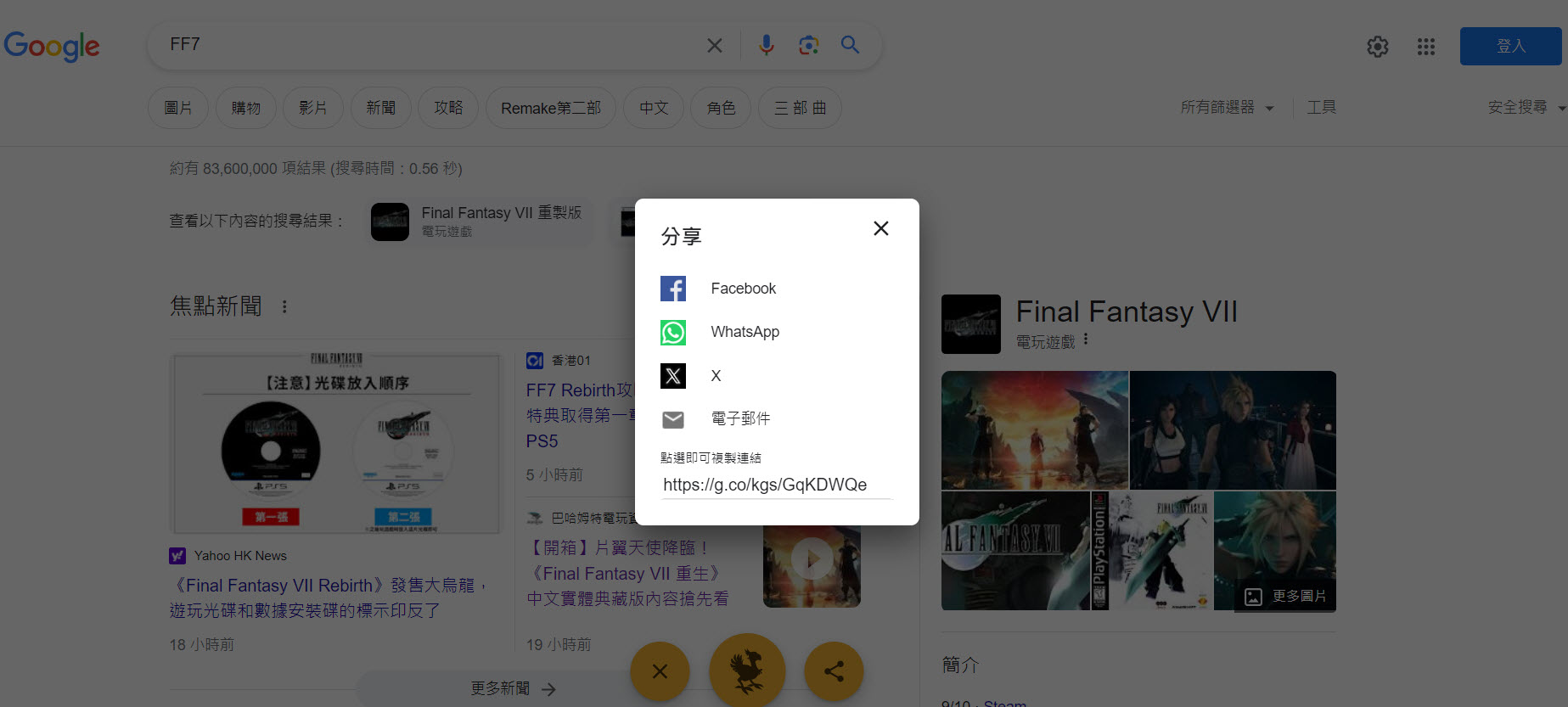1568x707 pixels.
Task: Open quick settings gear
Action: [x=1378, y=47]
